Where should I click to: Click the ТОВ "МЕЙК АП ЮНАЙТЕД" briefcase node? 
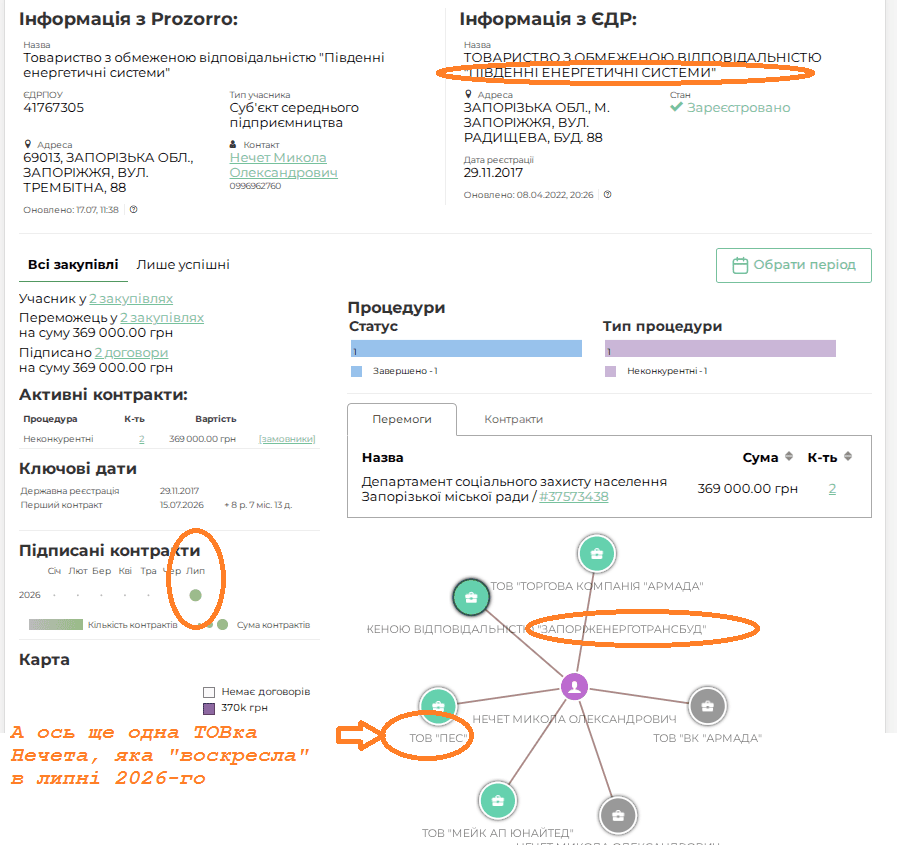498,800
